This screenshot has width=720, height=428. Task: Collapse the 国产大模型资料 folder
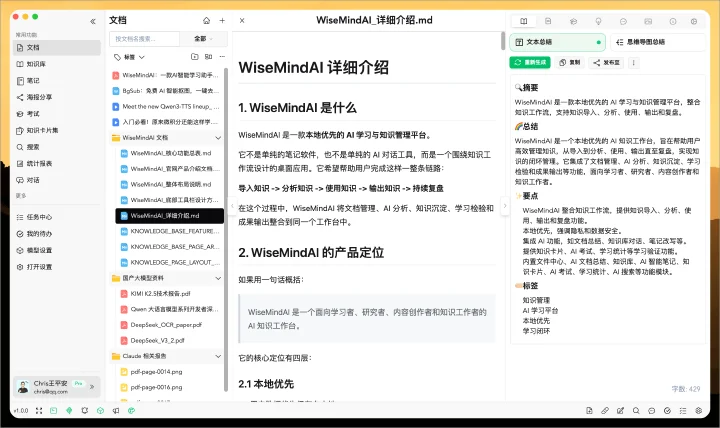click(x=218, y=278)
